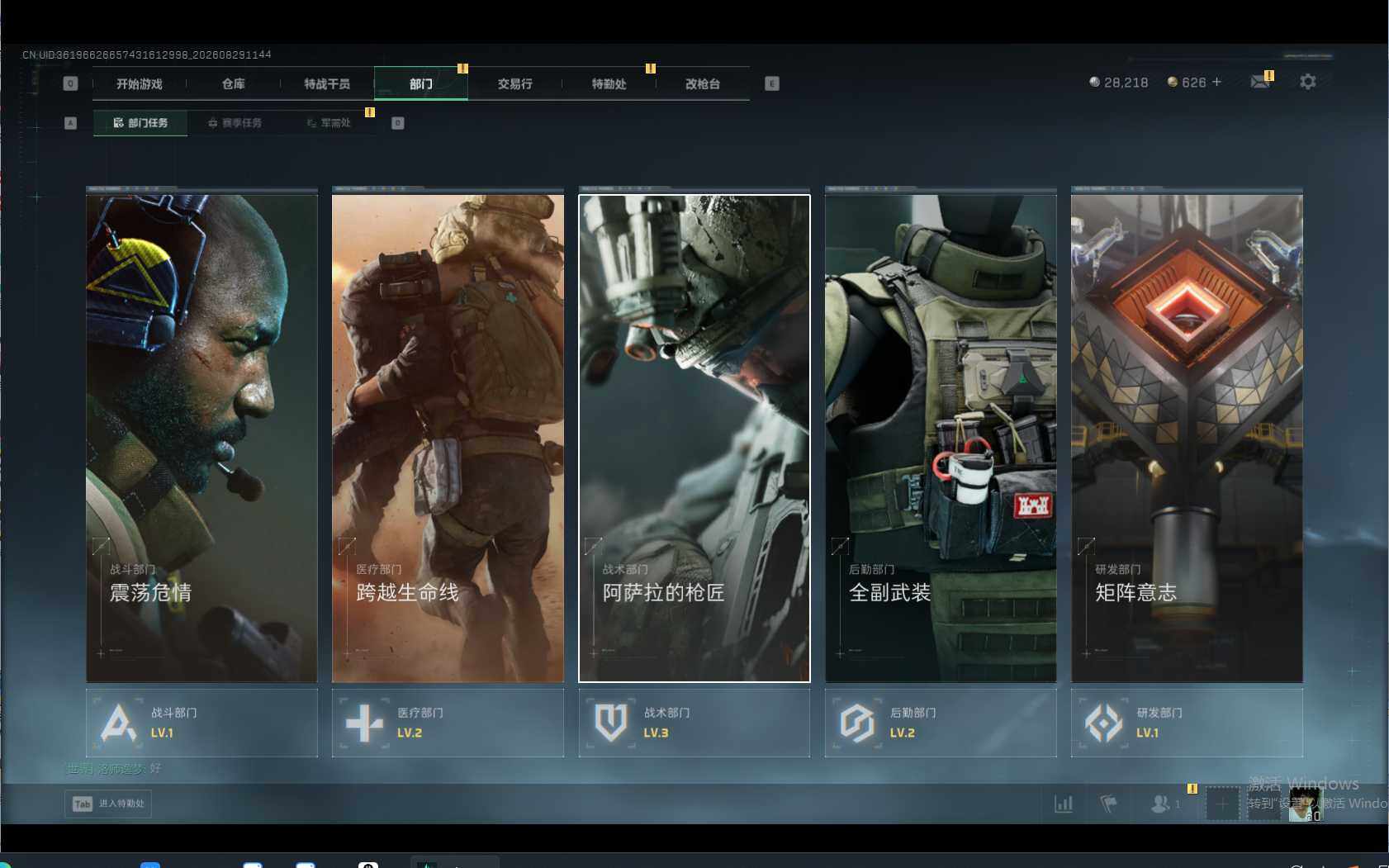
Task: Open the statistics bar chart icon
Action: pos(1064,803)
